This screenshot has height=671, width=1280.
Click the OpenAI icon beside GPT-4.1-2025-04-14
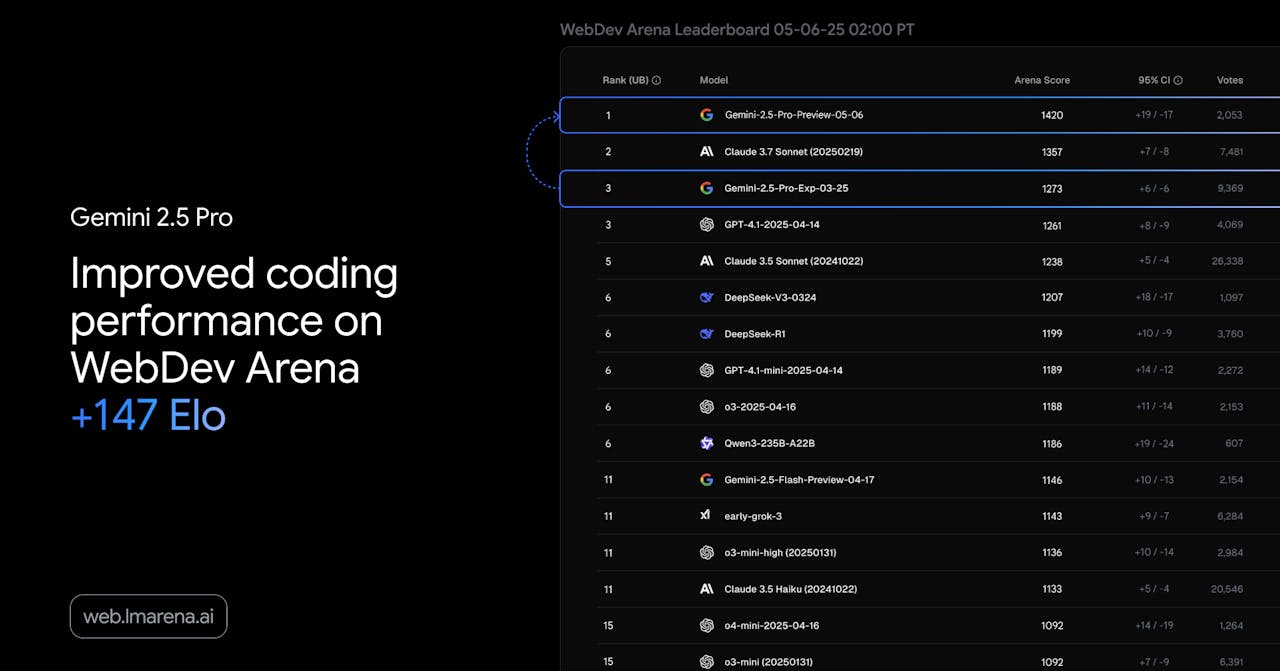coord(706,225)
